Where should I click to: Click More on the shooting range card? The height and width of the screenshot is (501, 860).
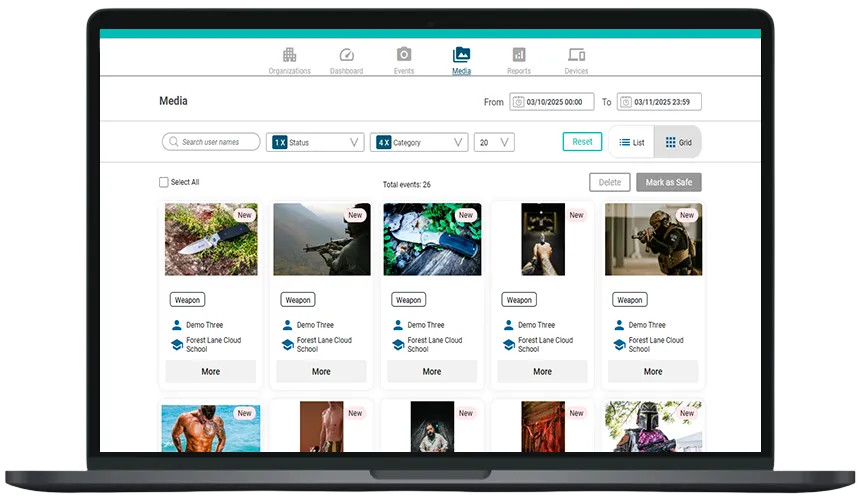point(542,371)
